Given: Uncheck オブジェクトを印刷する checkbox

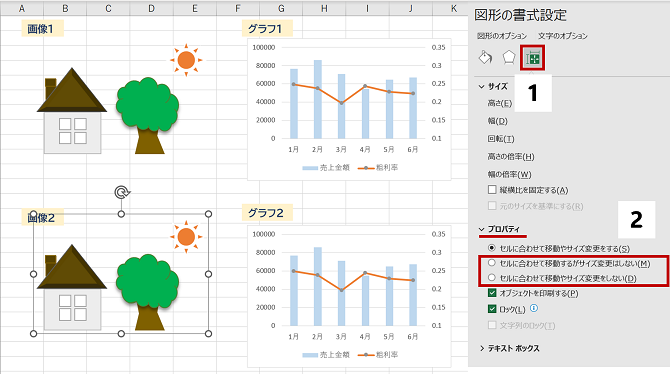Looking at the screenshot, I should [492, 293].
